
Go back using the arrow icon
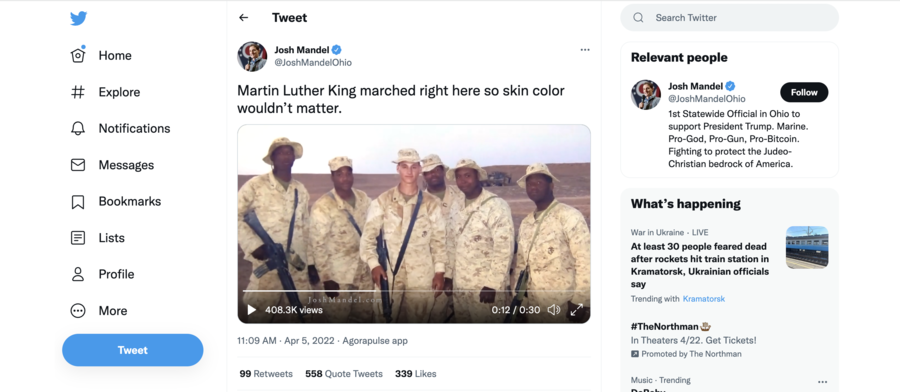point(243,18)
